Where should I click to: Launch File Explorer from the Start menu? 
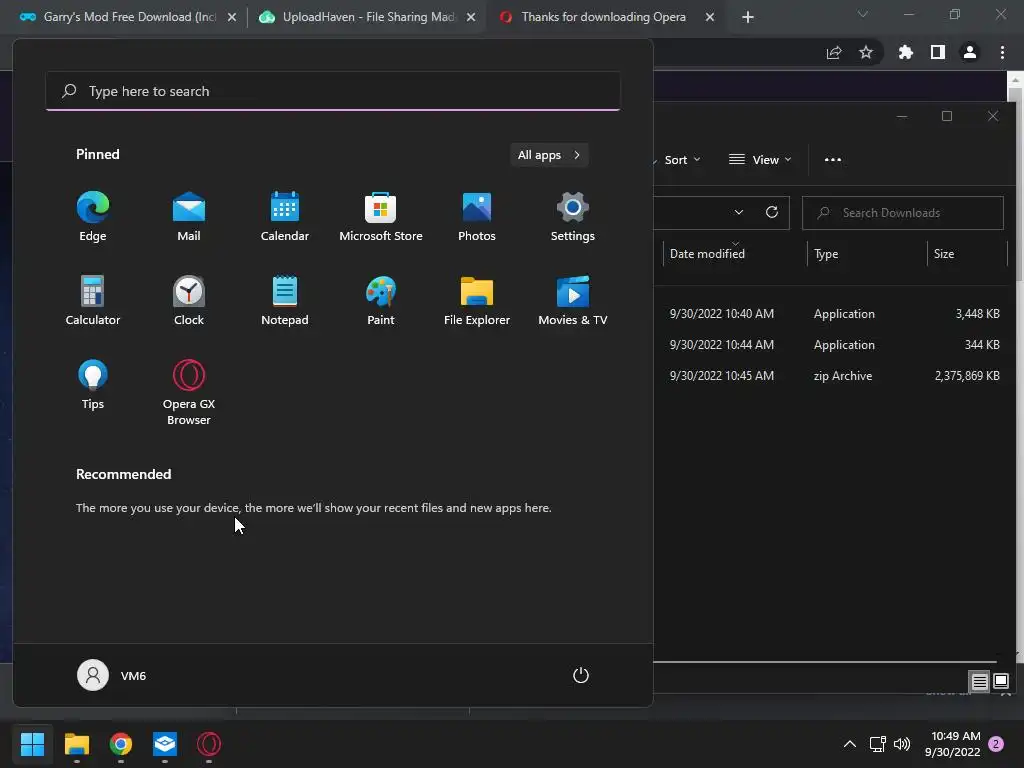click(477, 300)
